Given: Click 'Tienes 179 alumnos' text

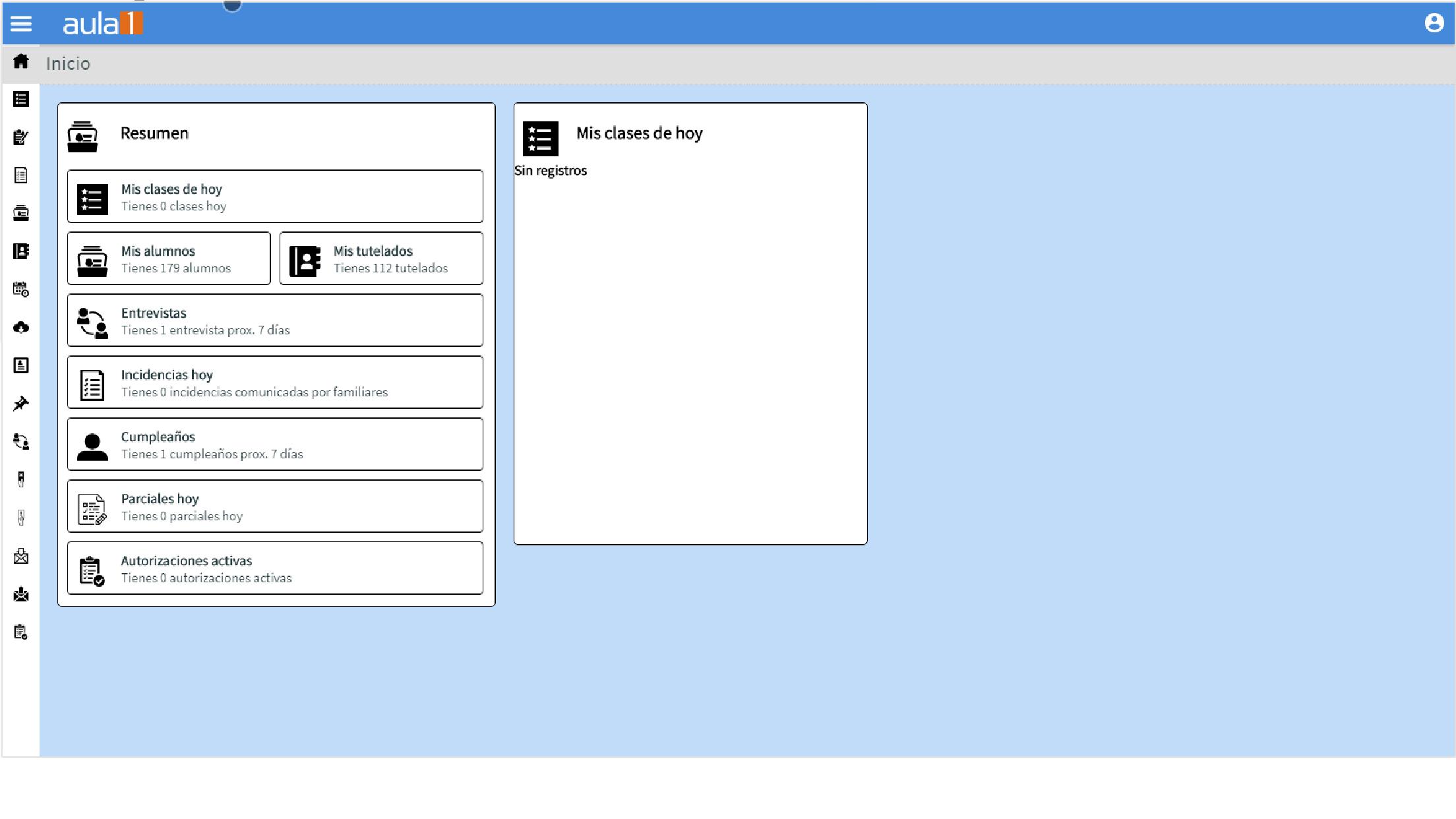Looking at the screenshot, I should click(x=176, y=268).
